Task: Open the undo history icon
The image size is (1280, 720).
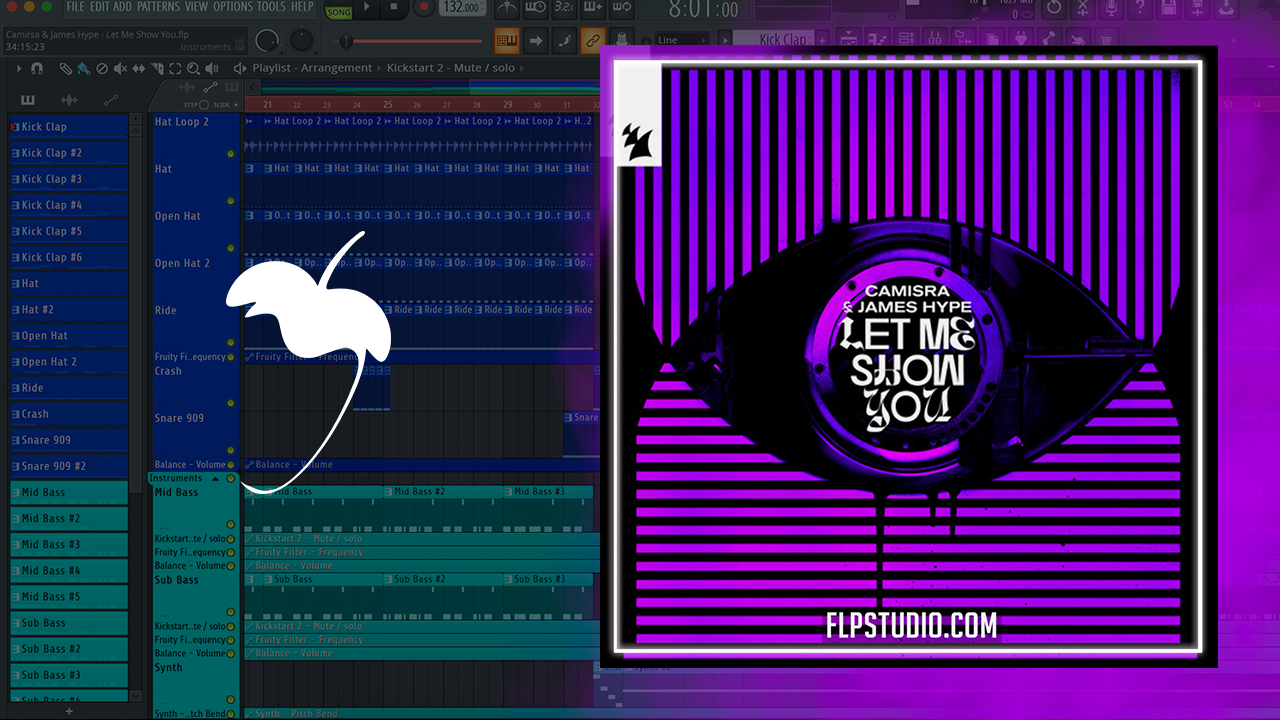Action: [x=1053, y=9]
